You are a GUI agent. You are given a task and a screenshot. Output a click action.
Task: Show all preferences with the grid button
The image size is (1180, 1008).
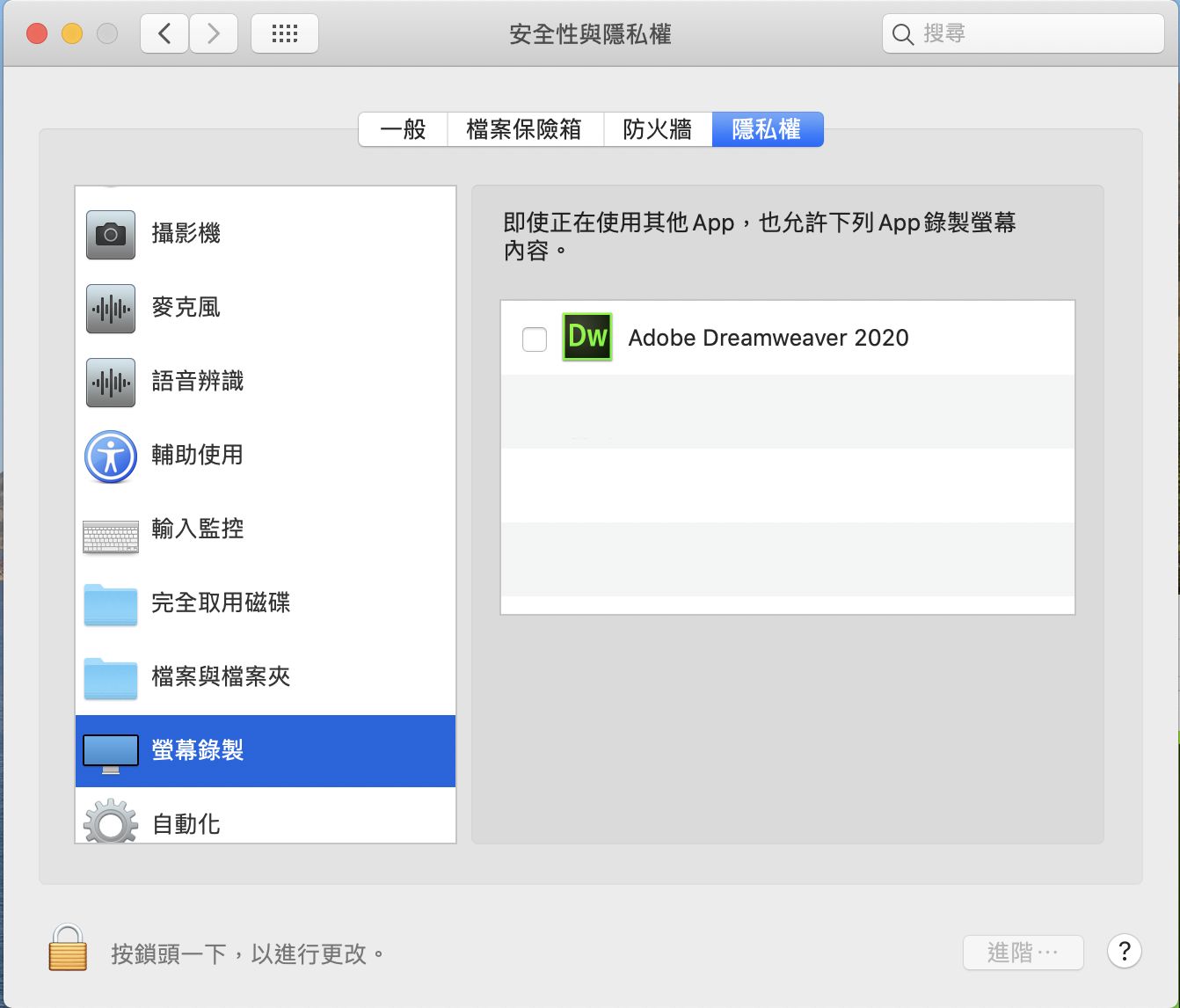pos(285,34)
